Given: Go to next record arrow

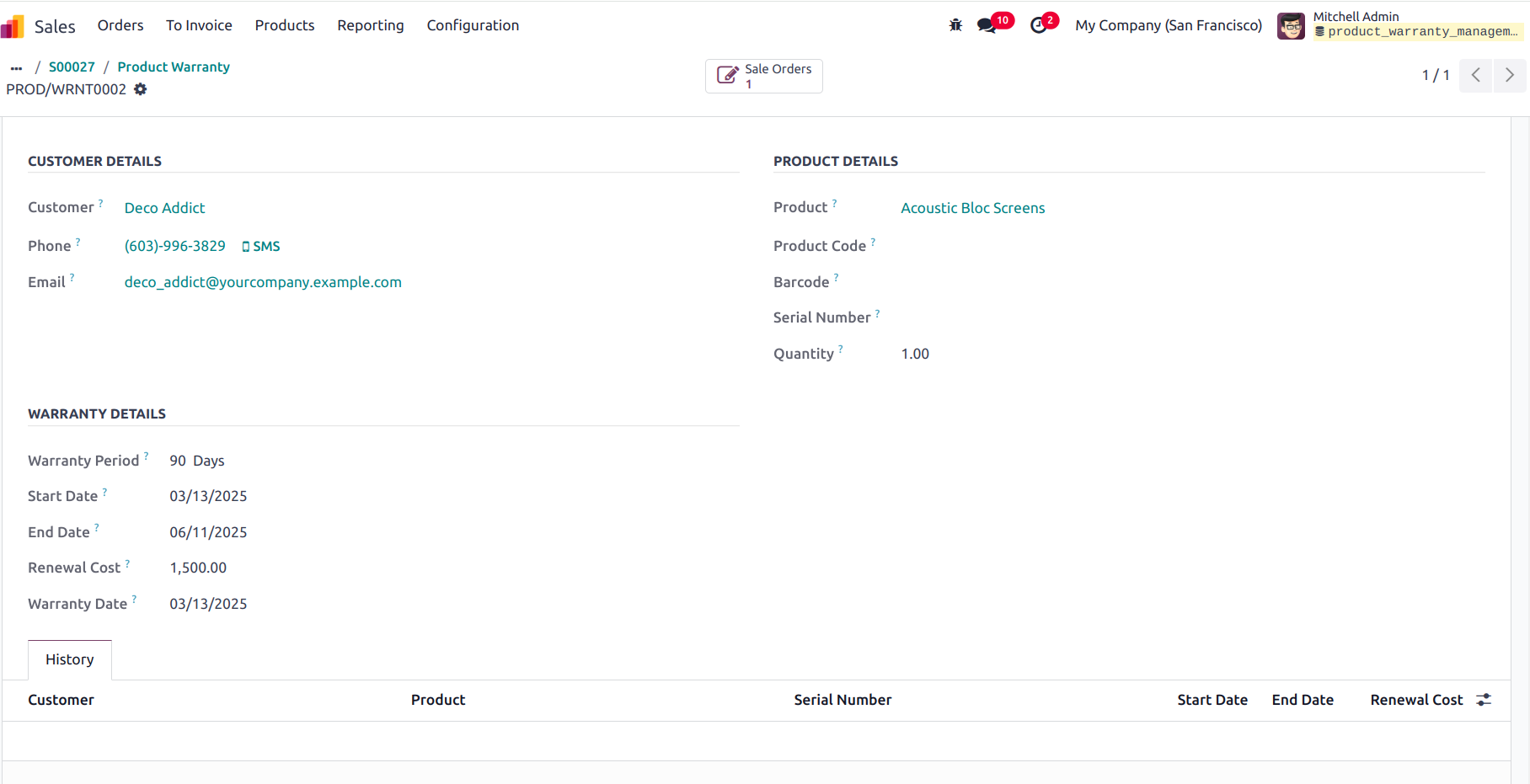Looking at the screenshot, I should pos(1510,75).
